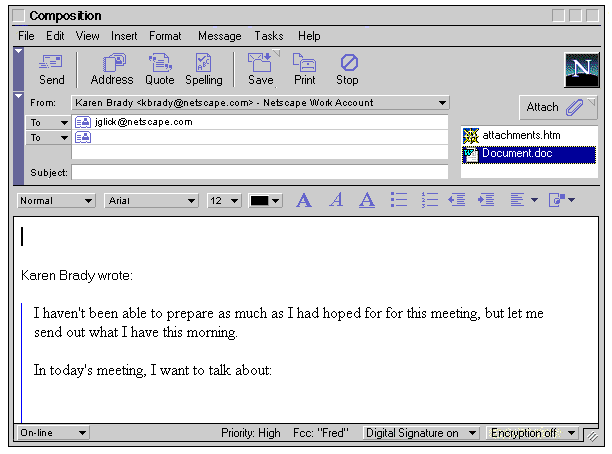Open the Tasks menu
The height and width of the screenshot is (454, 612).
pos(268,35)
